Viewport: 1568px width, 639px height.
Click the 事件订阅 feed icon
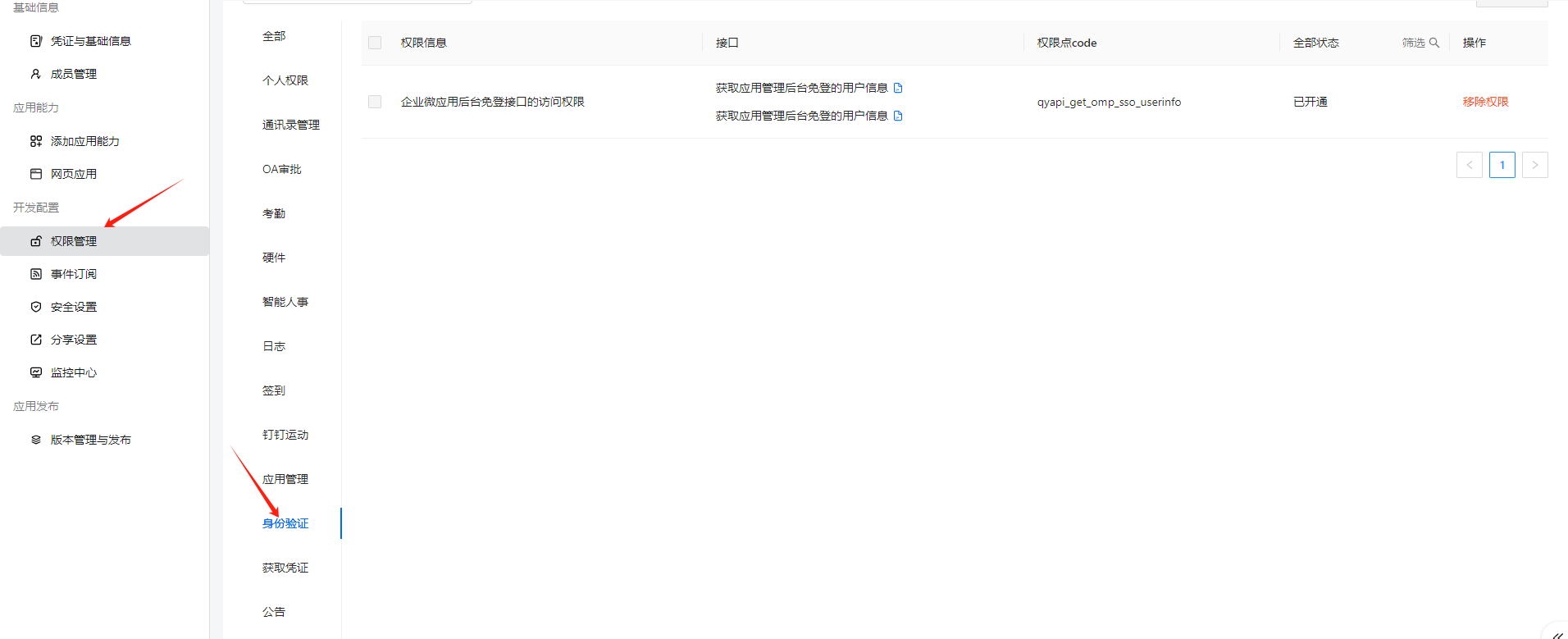[x=36, y=274]
